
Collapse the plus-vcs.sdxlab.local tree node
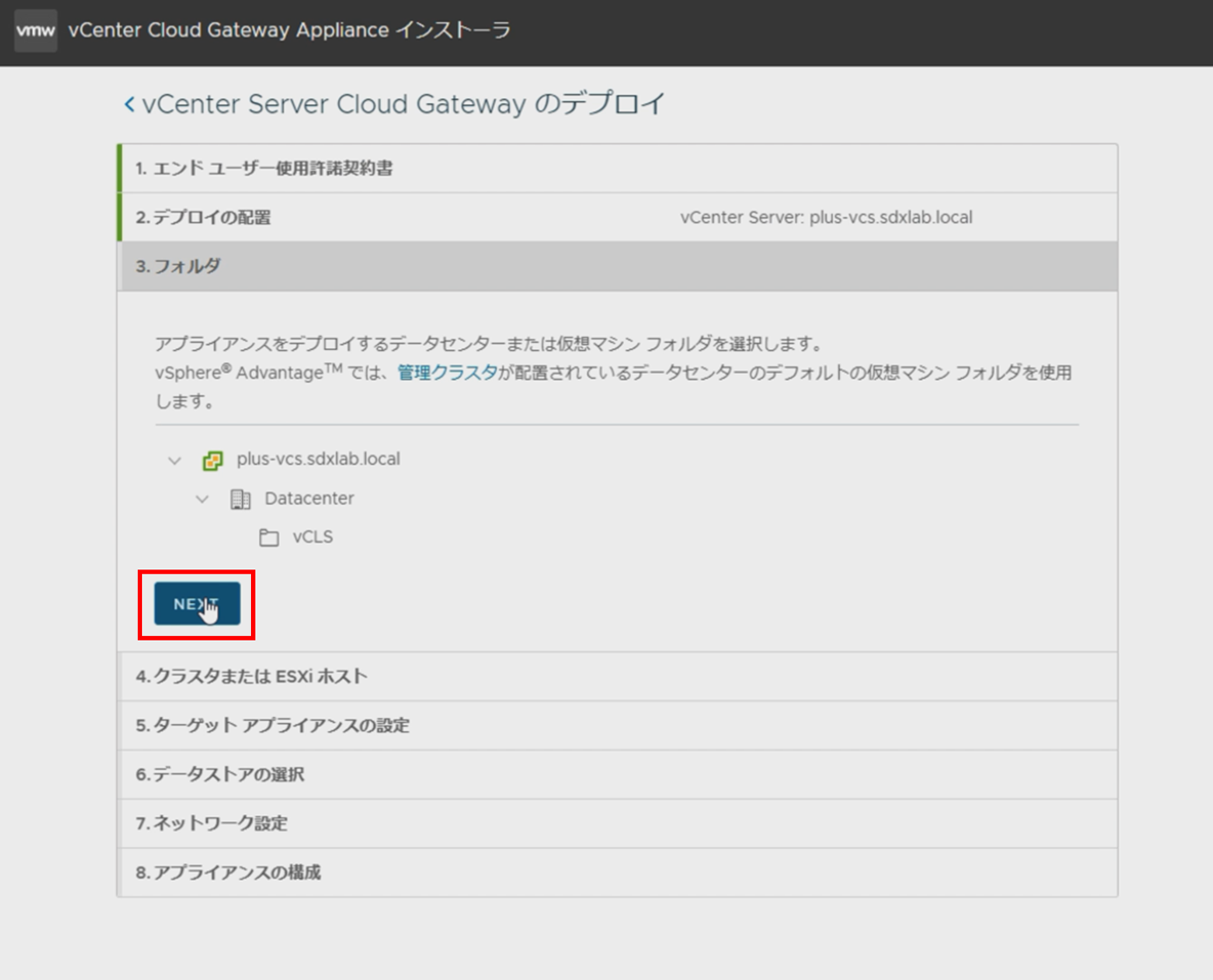click(175, 460)
